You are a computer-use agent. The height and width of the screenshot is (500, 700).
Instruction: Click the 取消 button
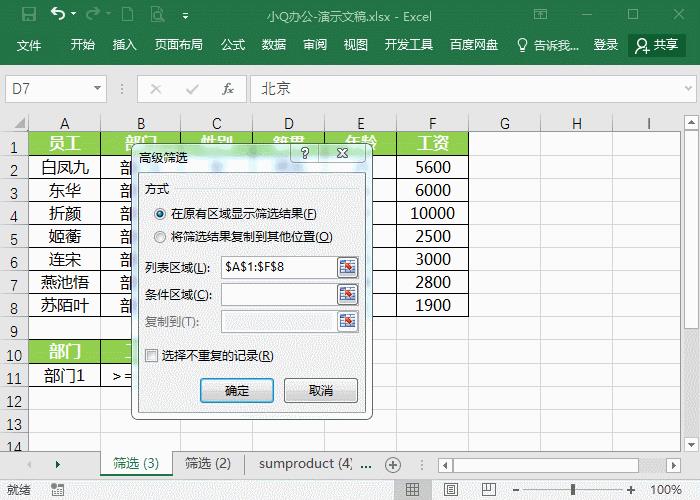[321, 391]
